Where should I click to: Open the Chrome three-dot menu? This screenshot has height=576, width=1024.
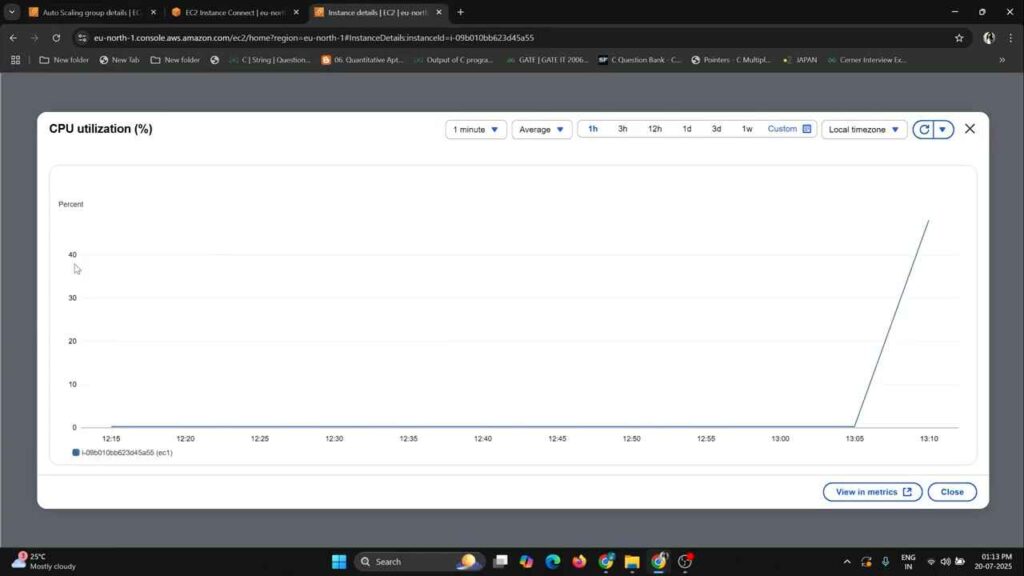[1010, 38]
